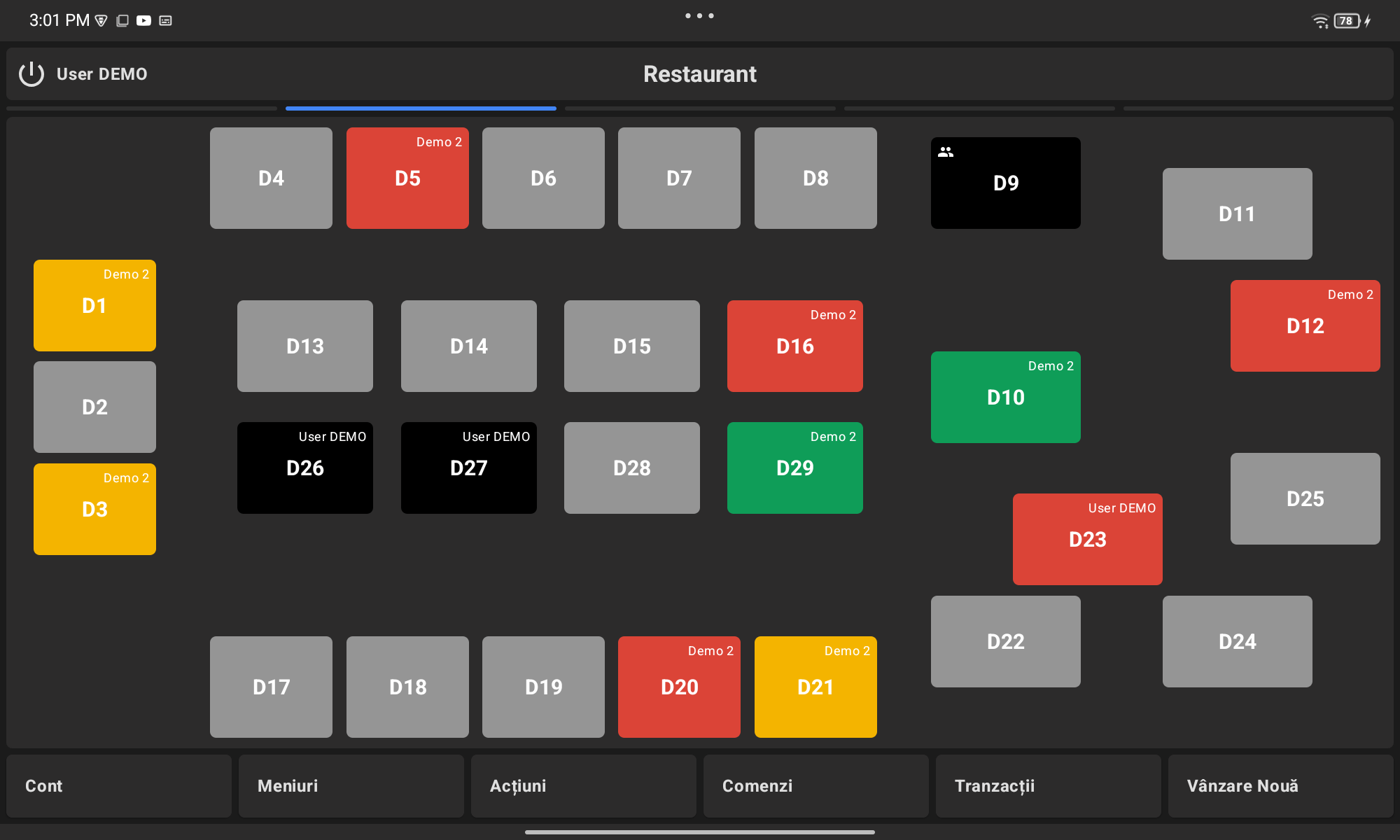This screenshot has width=1400, height=840.
Task: Select the yellow table D21
Action: (815, 687)
